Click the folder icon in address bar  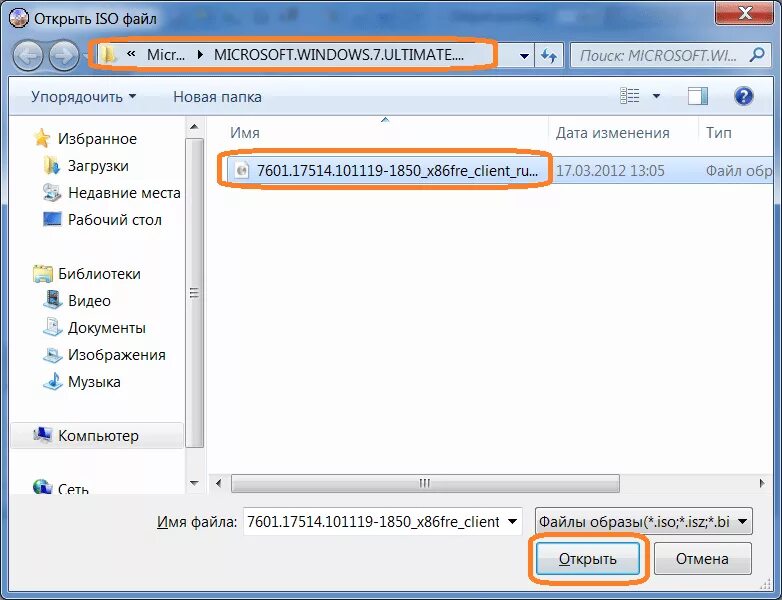108,54
